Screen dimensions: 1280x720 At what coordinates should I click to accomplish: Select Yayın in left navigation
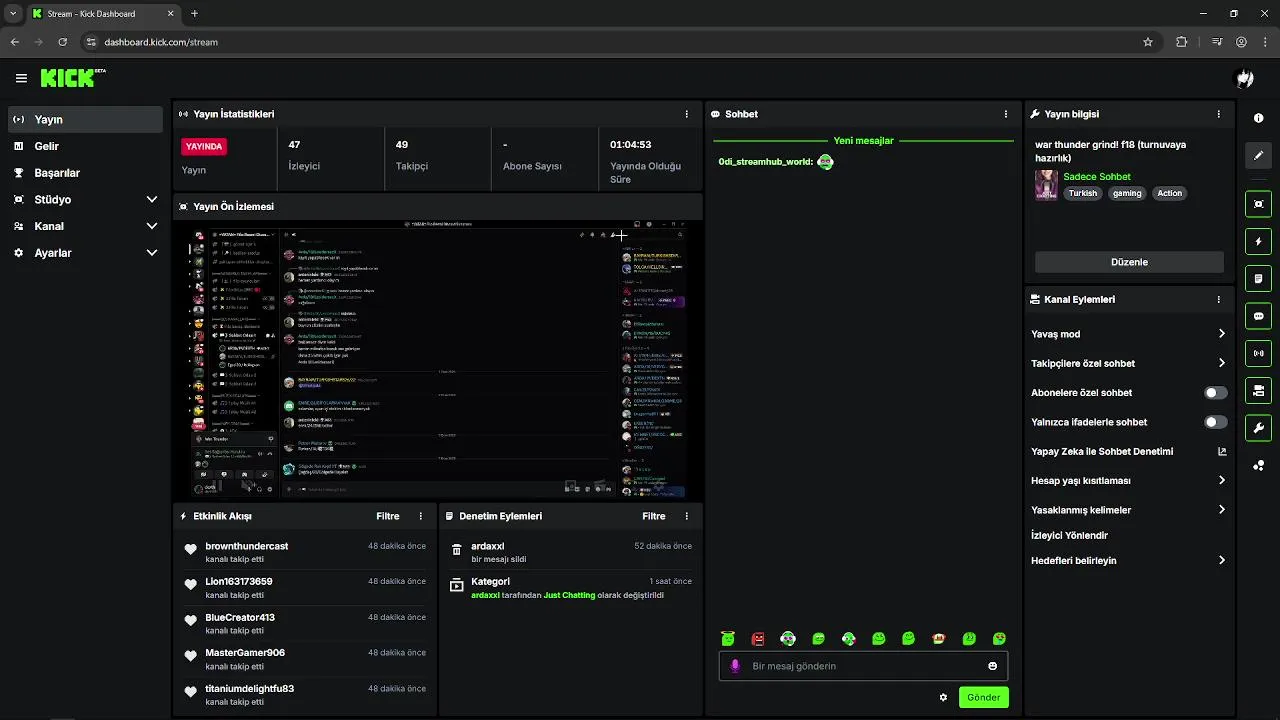(x=85, y=119)
